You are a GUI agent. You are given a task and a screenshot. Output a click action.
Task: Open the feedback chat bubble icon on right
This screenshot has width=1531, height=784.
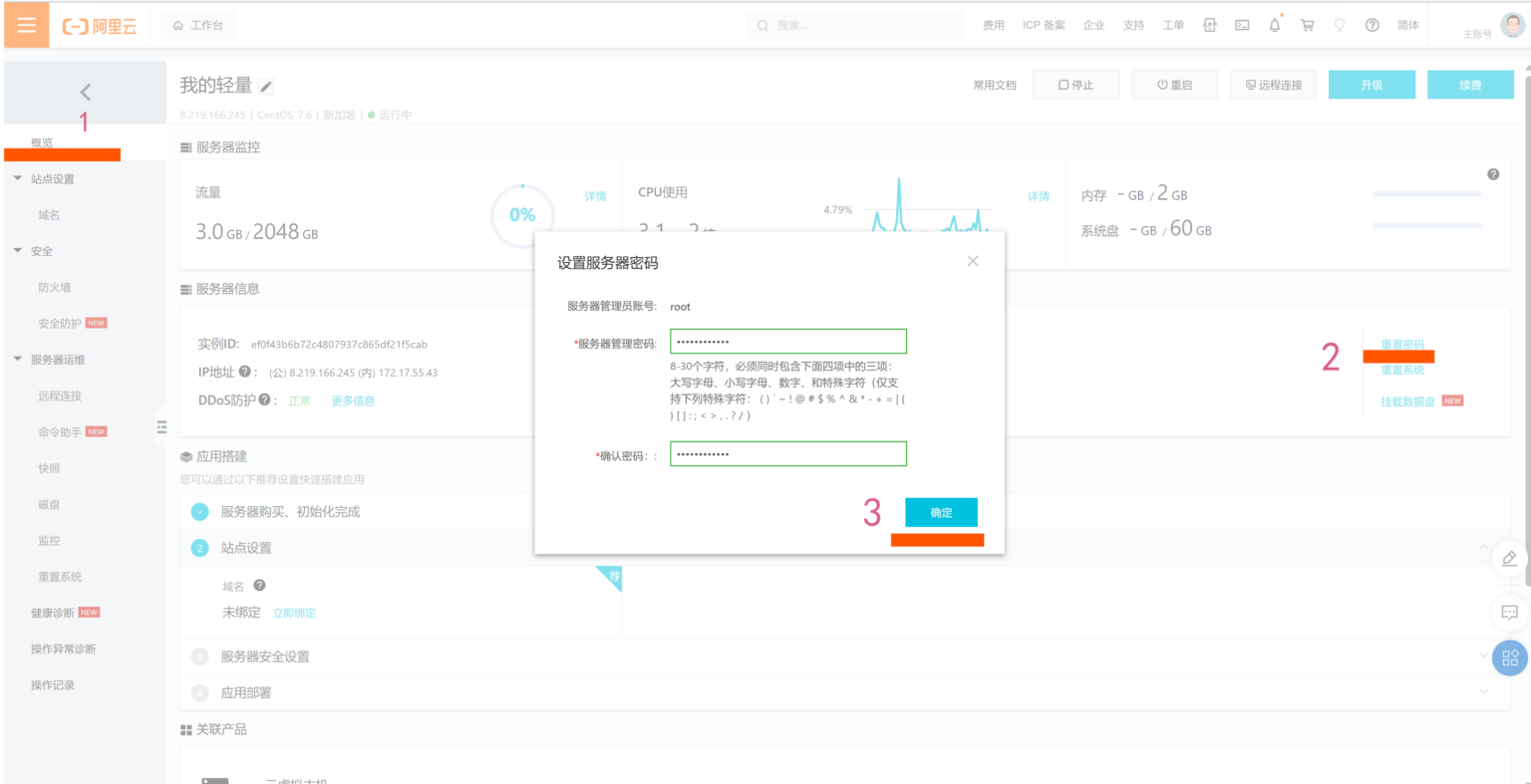point(1510,612)
